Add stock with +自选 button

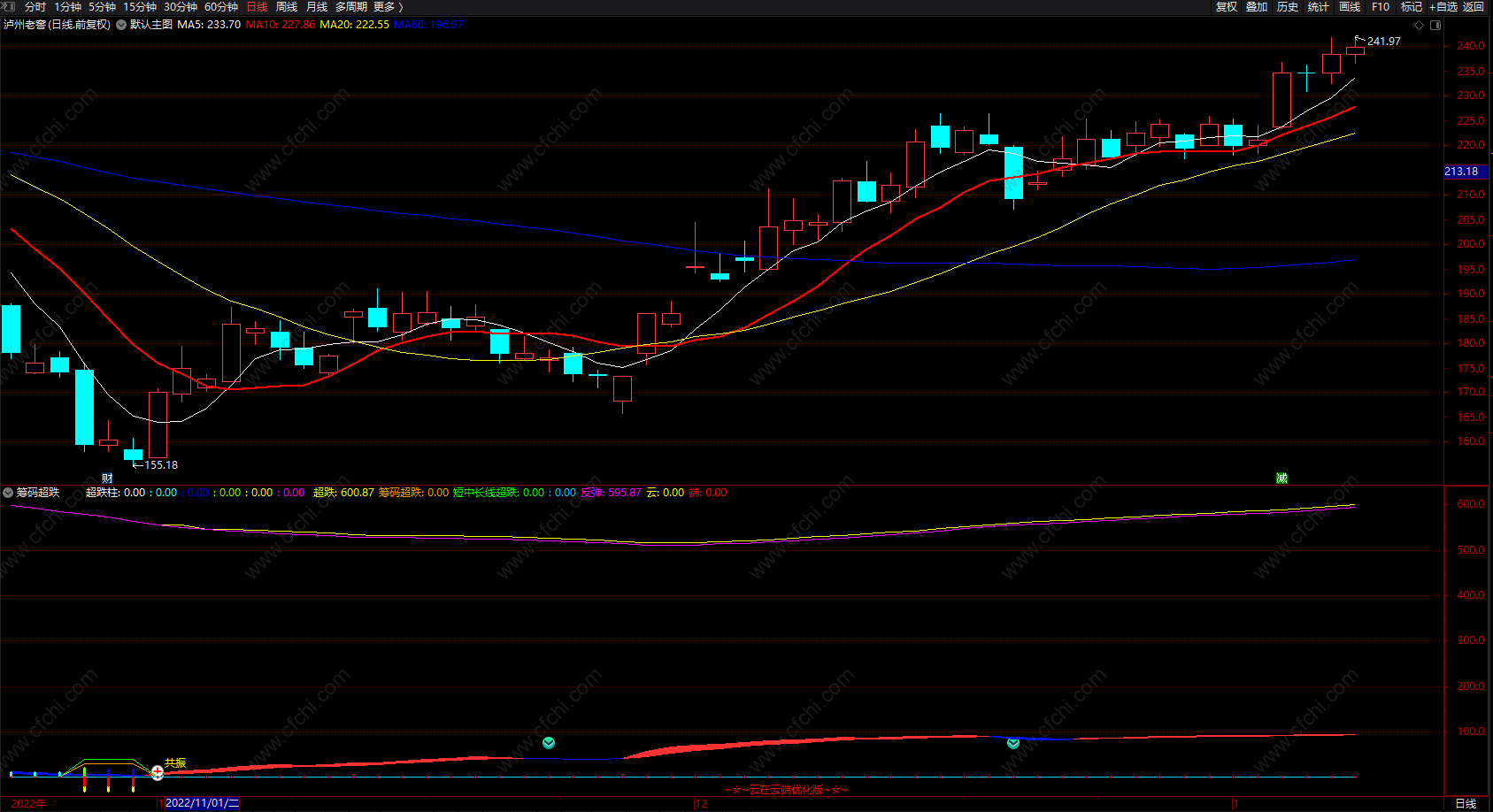1443,7
